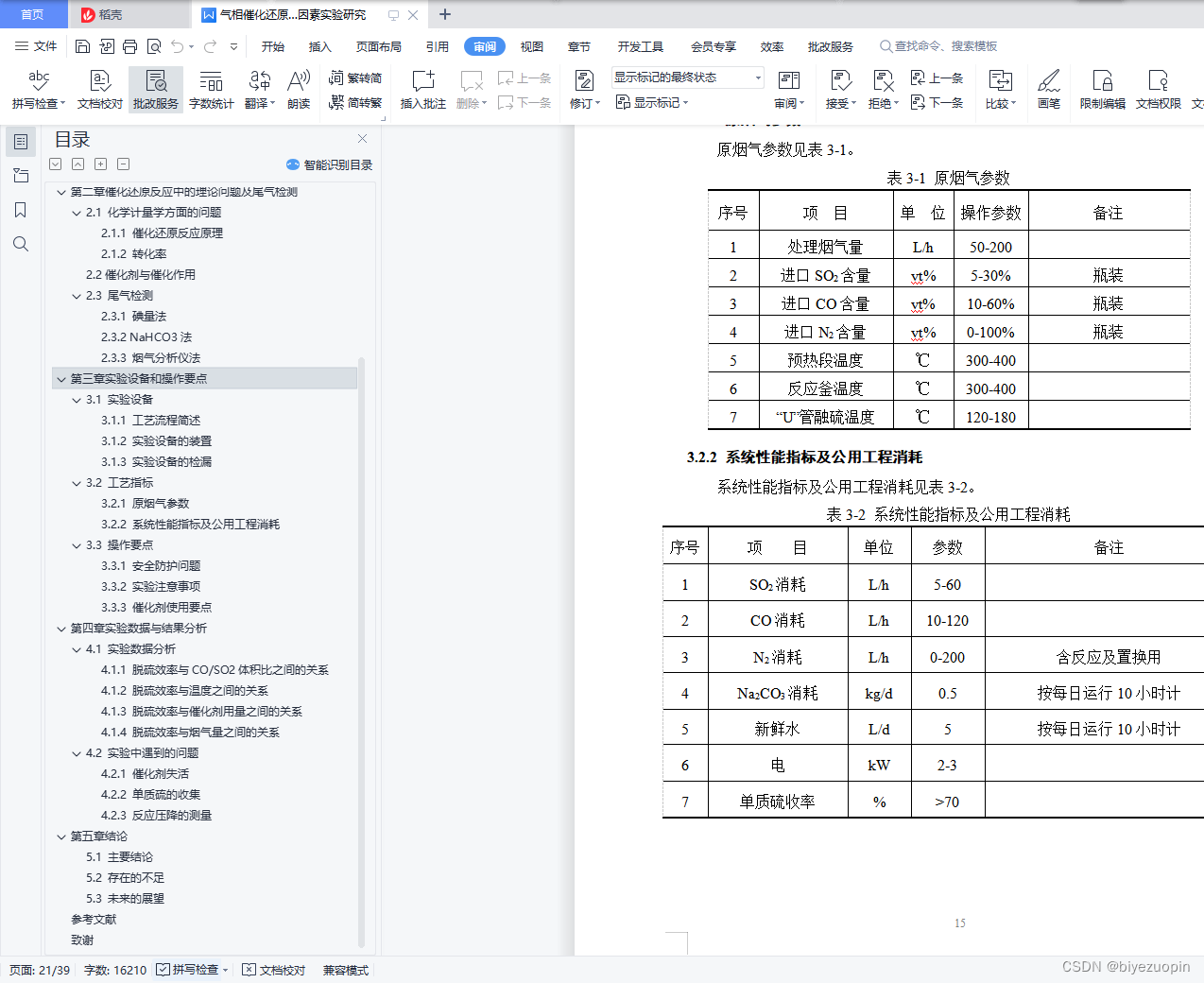Start 朗读 read aloud

[x=299, y=91]
